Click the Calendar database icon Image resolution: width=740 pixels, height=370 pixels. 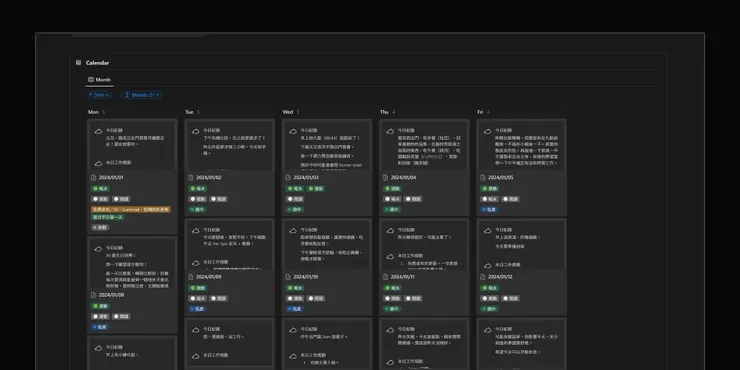[x=78, y=62]
